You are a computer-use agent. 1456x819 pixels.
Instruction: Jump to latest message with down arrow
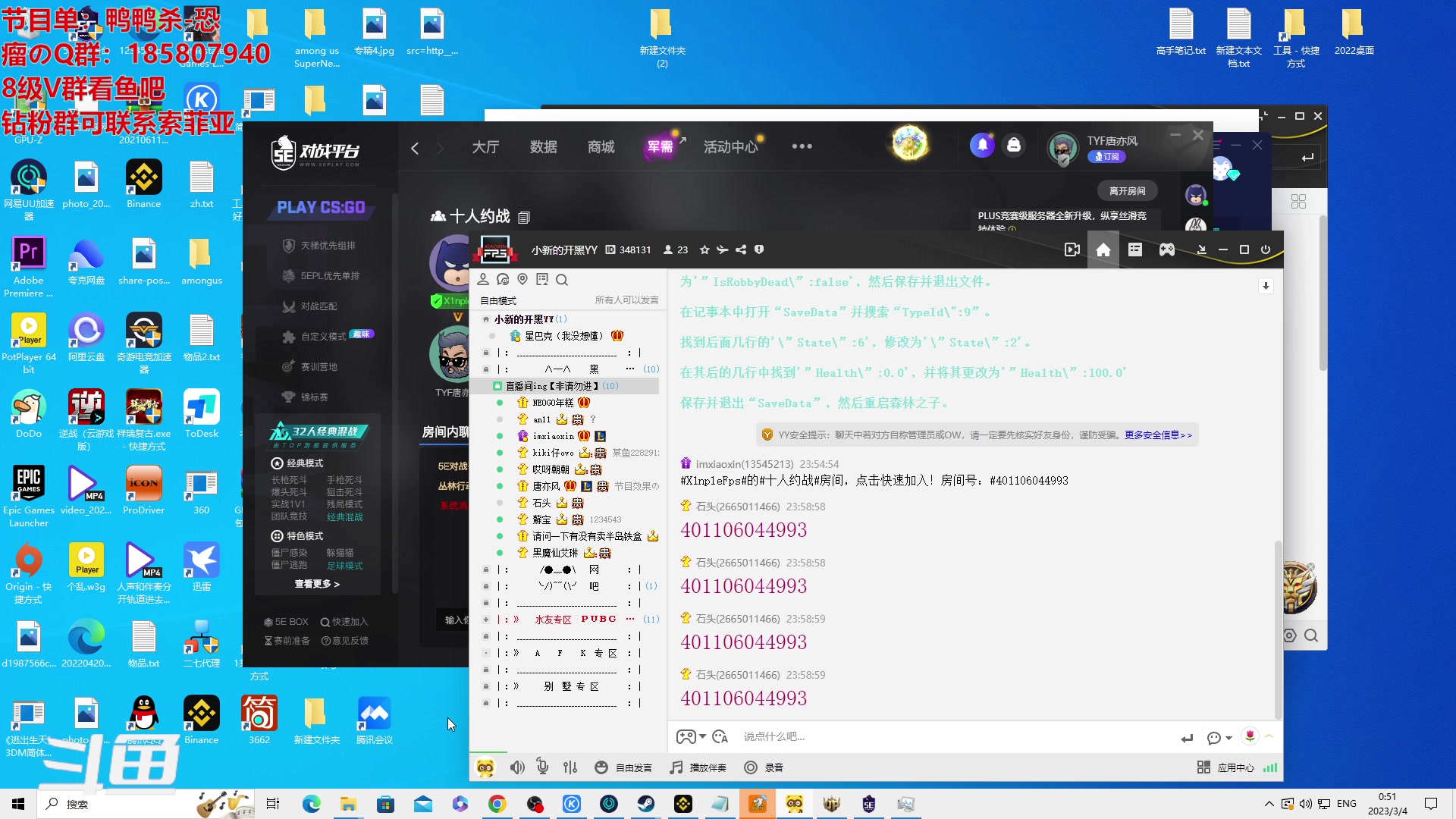(1266, 286)
